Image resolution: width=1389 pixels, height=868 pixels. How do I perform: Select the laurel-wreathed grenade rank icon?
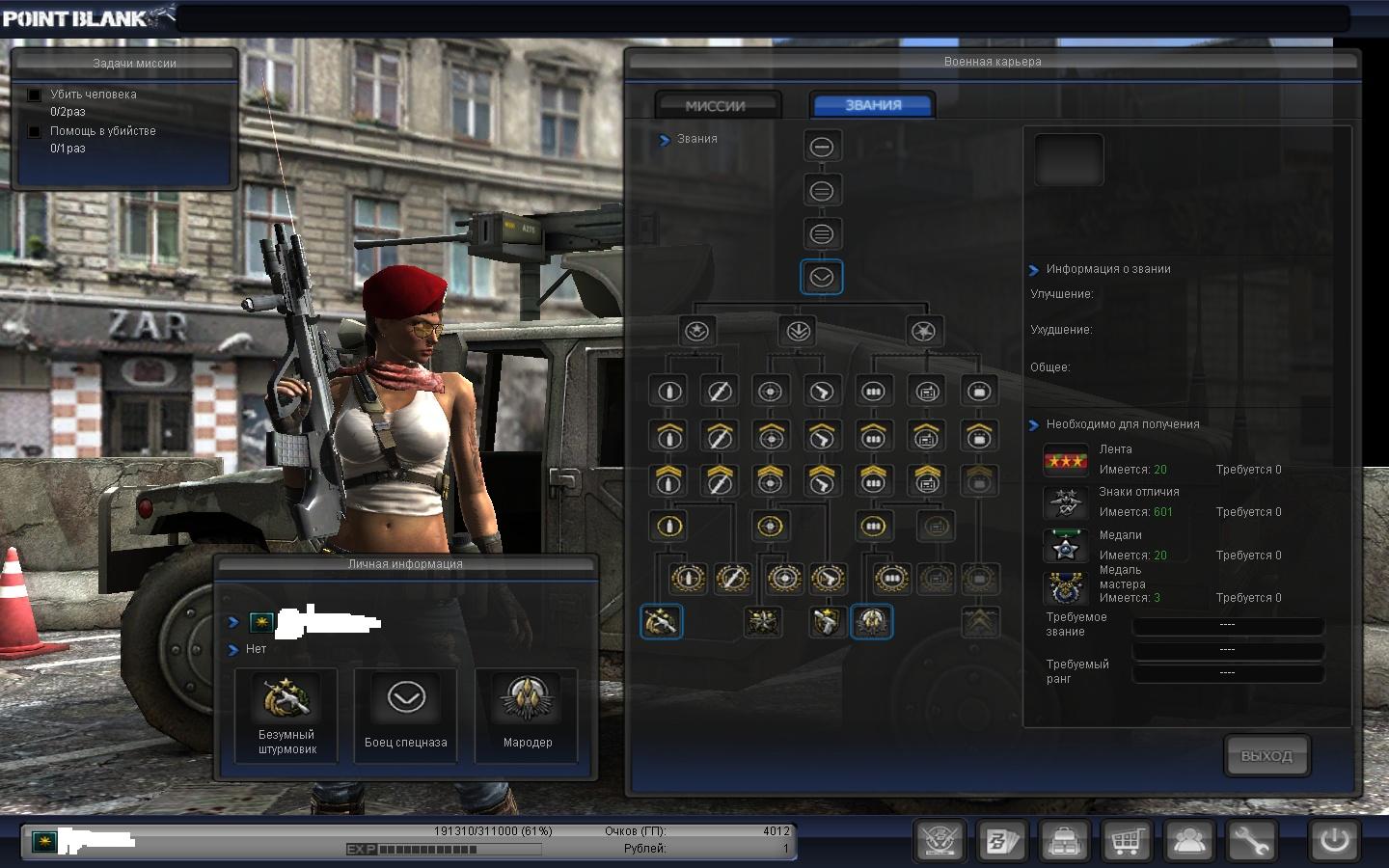[x=688, y=579]
